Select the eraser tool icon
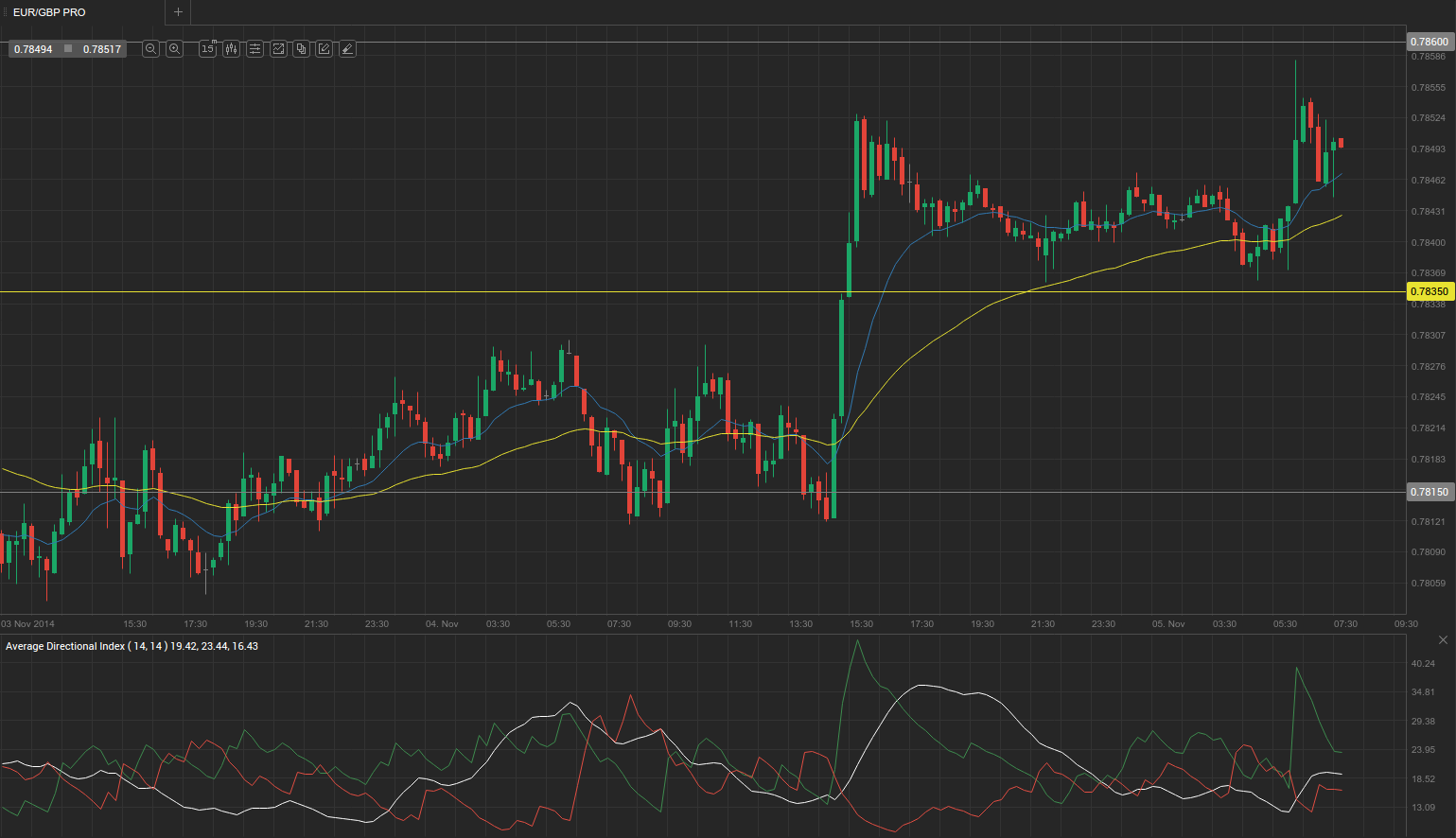This screenshot has height=838, width=1456. [x=347, y=48]
